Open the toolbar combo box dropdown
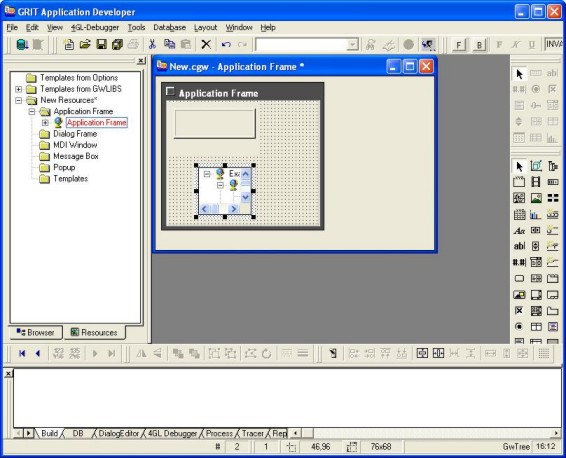566x458 pixels. pyautogui.click(x=352, y=45)
